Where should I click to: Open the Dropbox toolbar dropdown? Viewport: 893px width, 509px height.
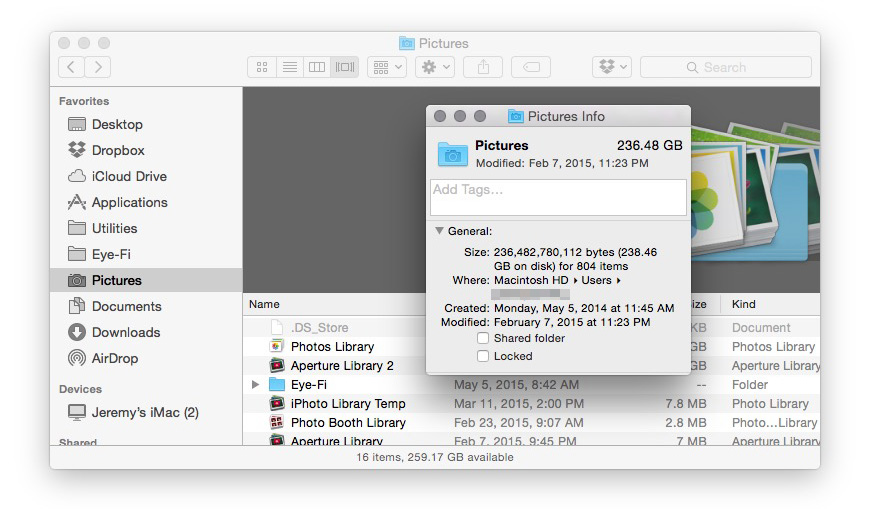[612, 67]
